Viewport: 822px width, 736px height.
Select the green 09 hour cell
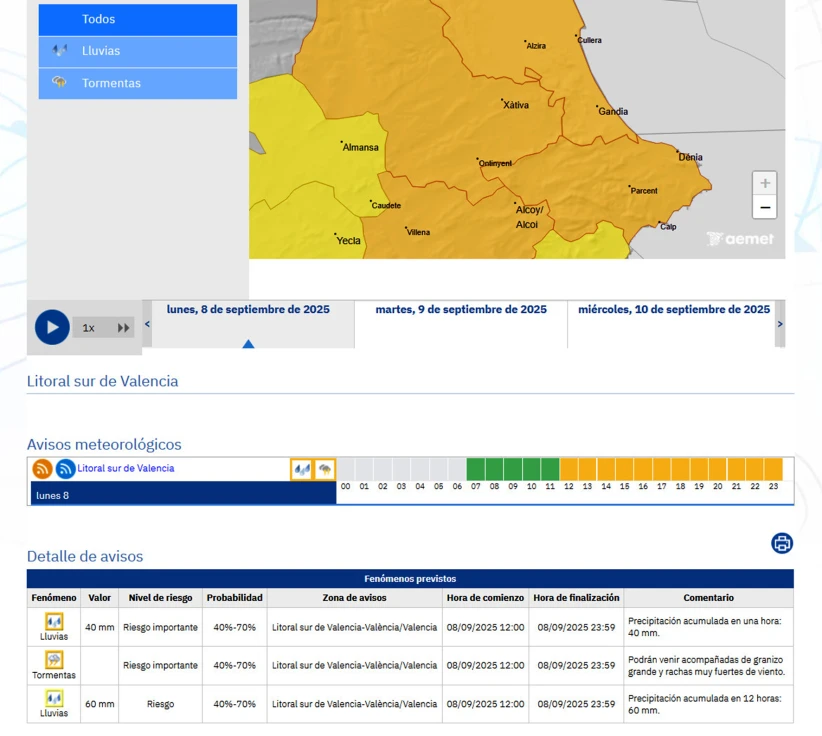click(513, 469)
